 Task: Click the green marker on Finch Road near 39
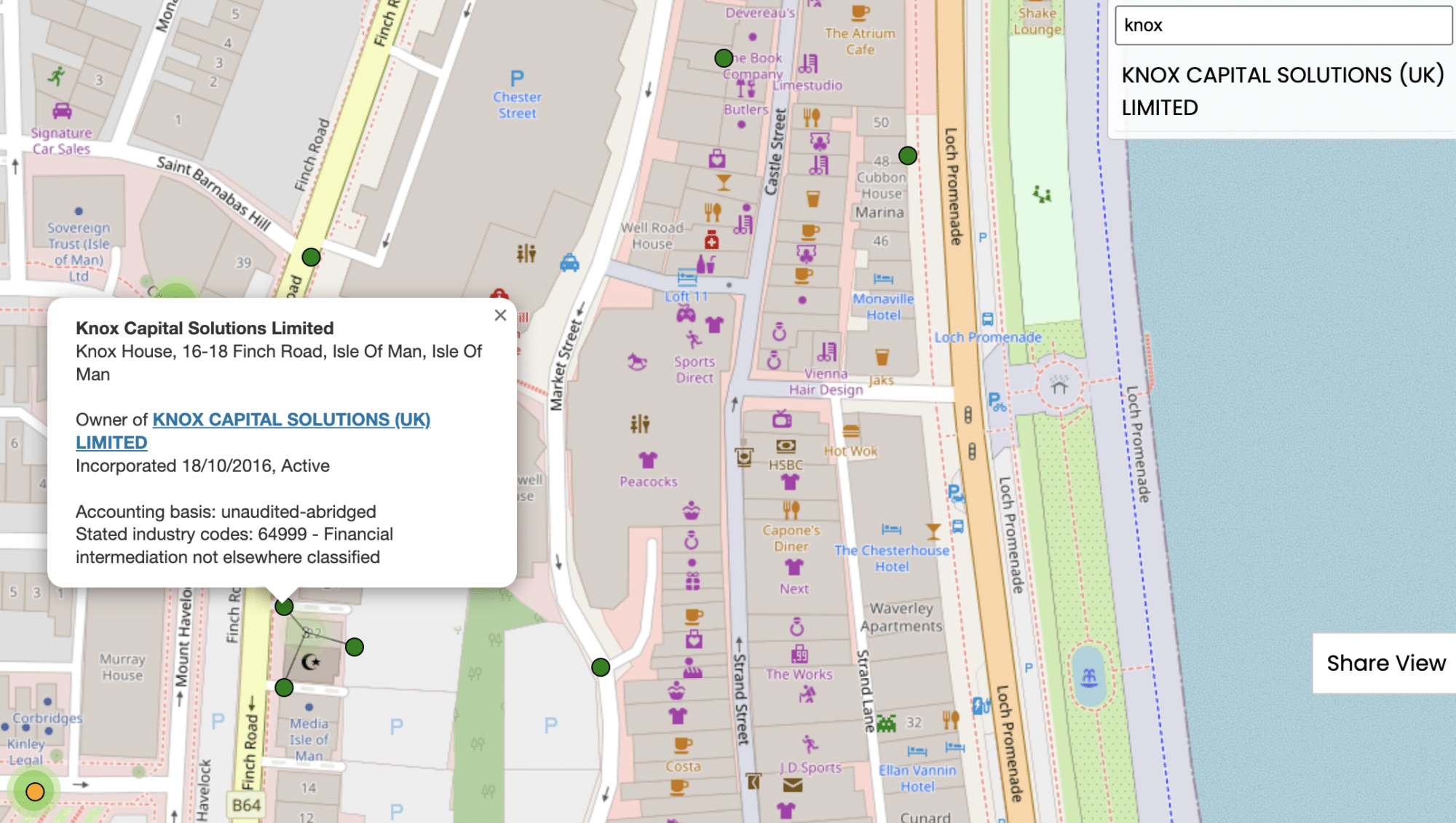pos(311,256)
